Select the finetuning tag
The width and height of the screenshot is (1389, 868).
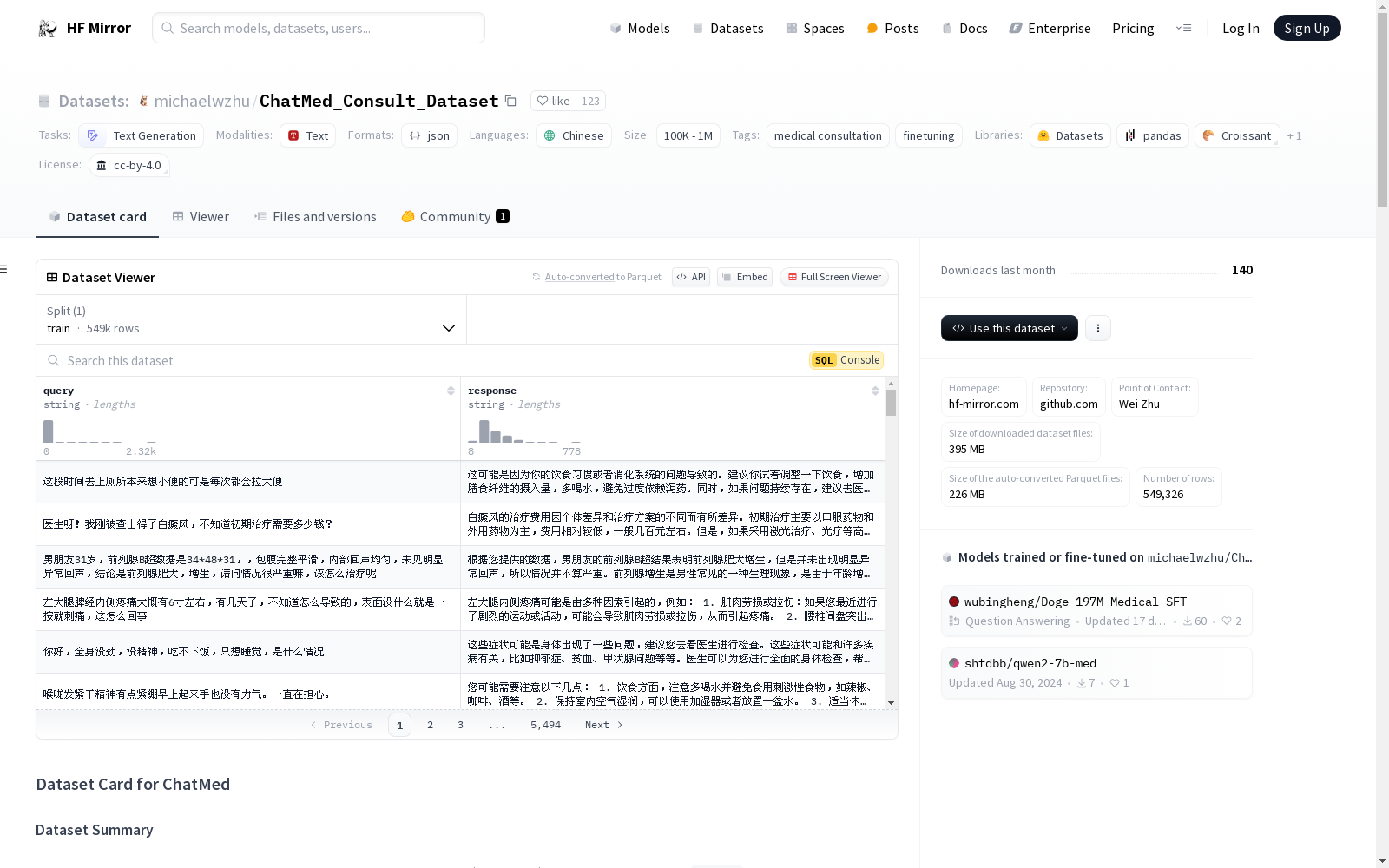coord(929,135)
